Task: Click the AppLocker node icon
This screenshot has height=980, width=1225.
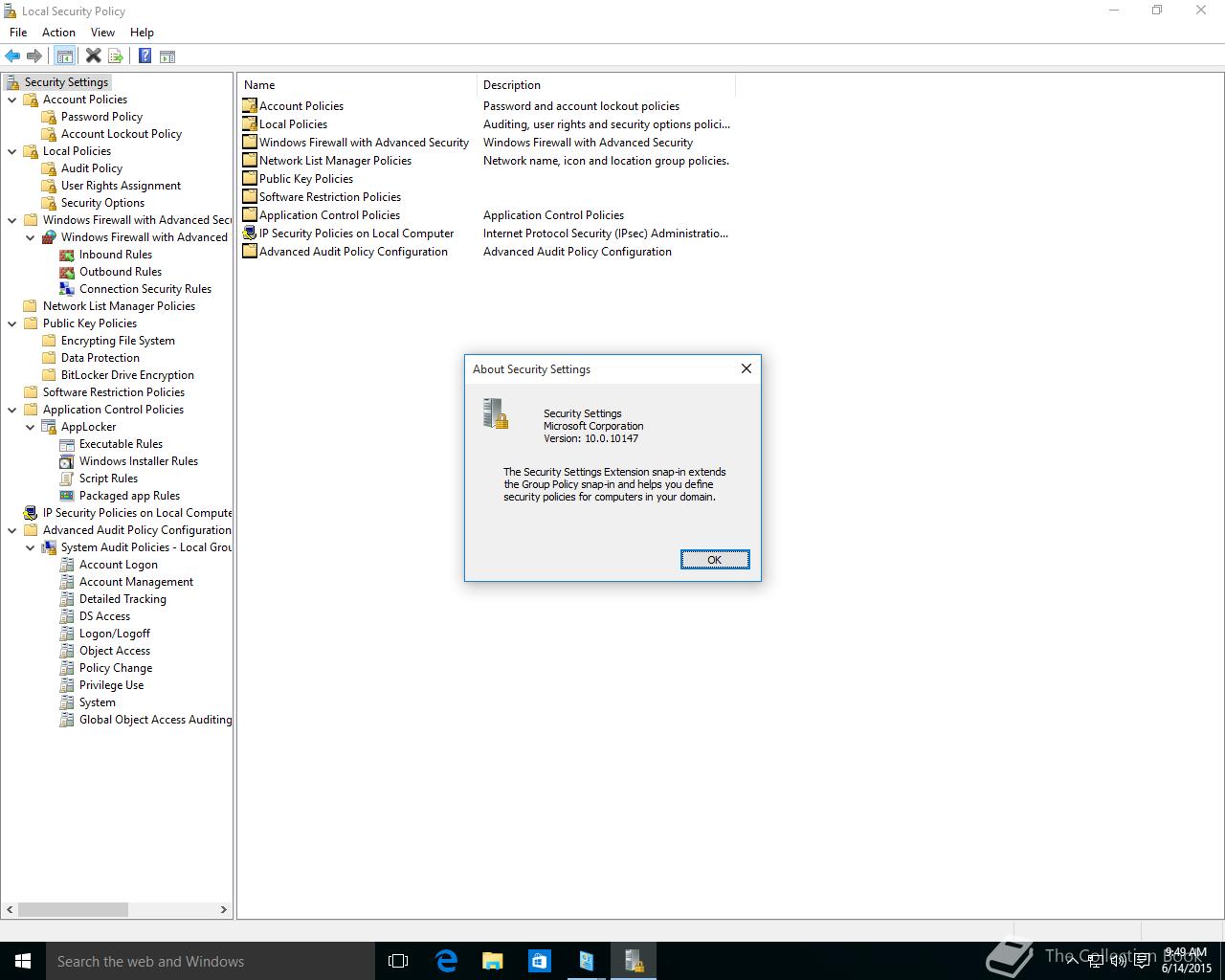Action: click(49, 427)
